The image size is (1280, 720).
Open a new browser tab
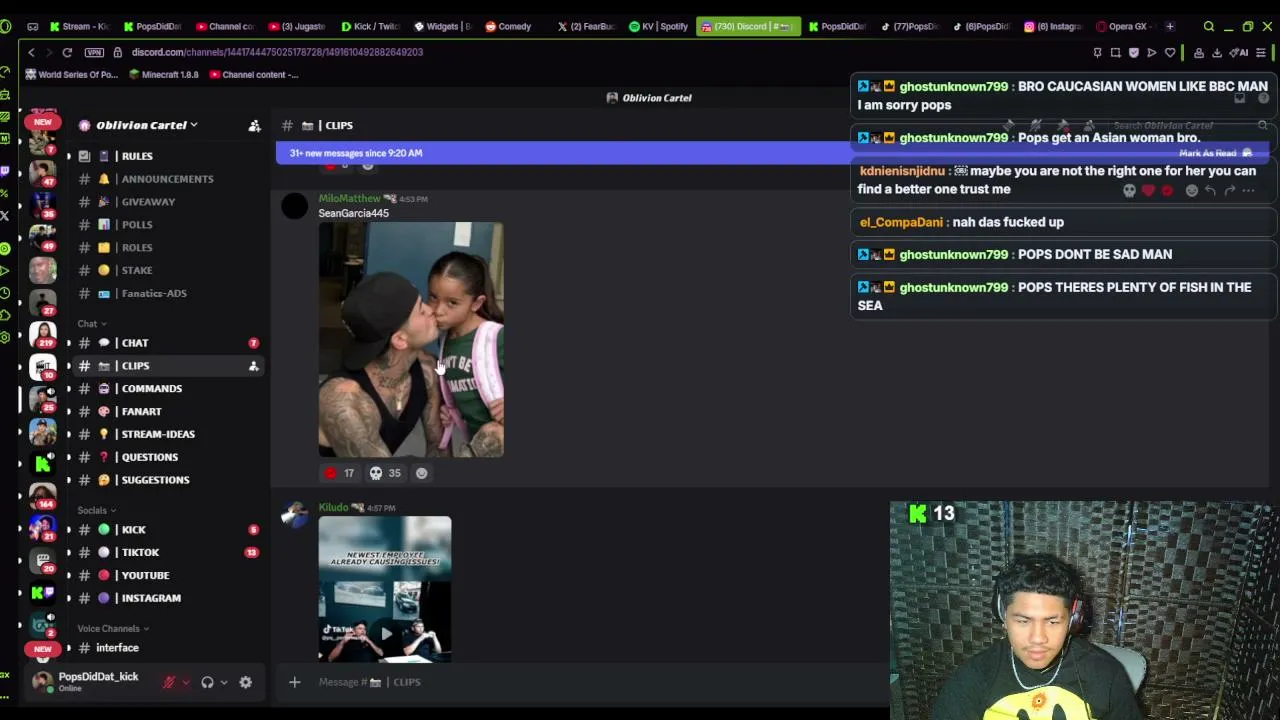tap(1170, 27)
